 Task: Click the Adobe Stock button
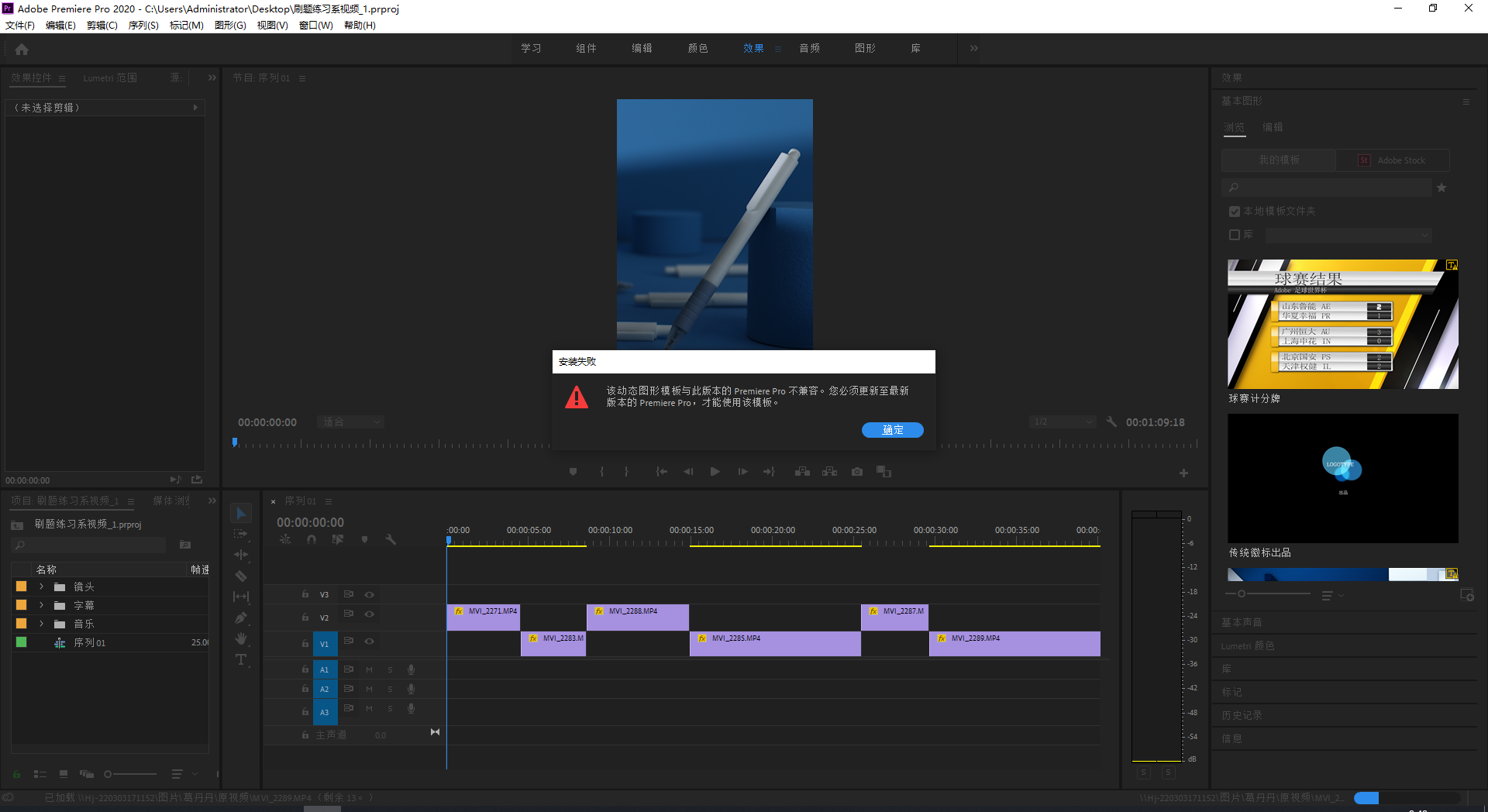point(1393,160)
